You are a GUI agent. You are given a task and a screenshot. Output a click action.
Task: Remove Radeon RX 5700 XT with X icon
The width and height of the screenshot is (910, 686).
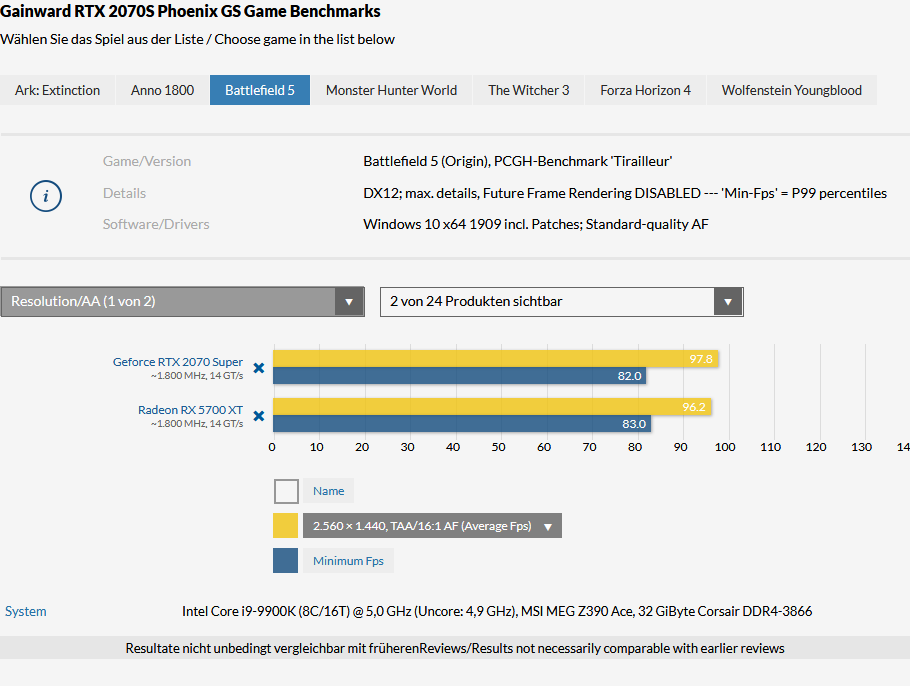coord(259,416)
